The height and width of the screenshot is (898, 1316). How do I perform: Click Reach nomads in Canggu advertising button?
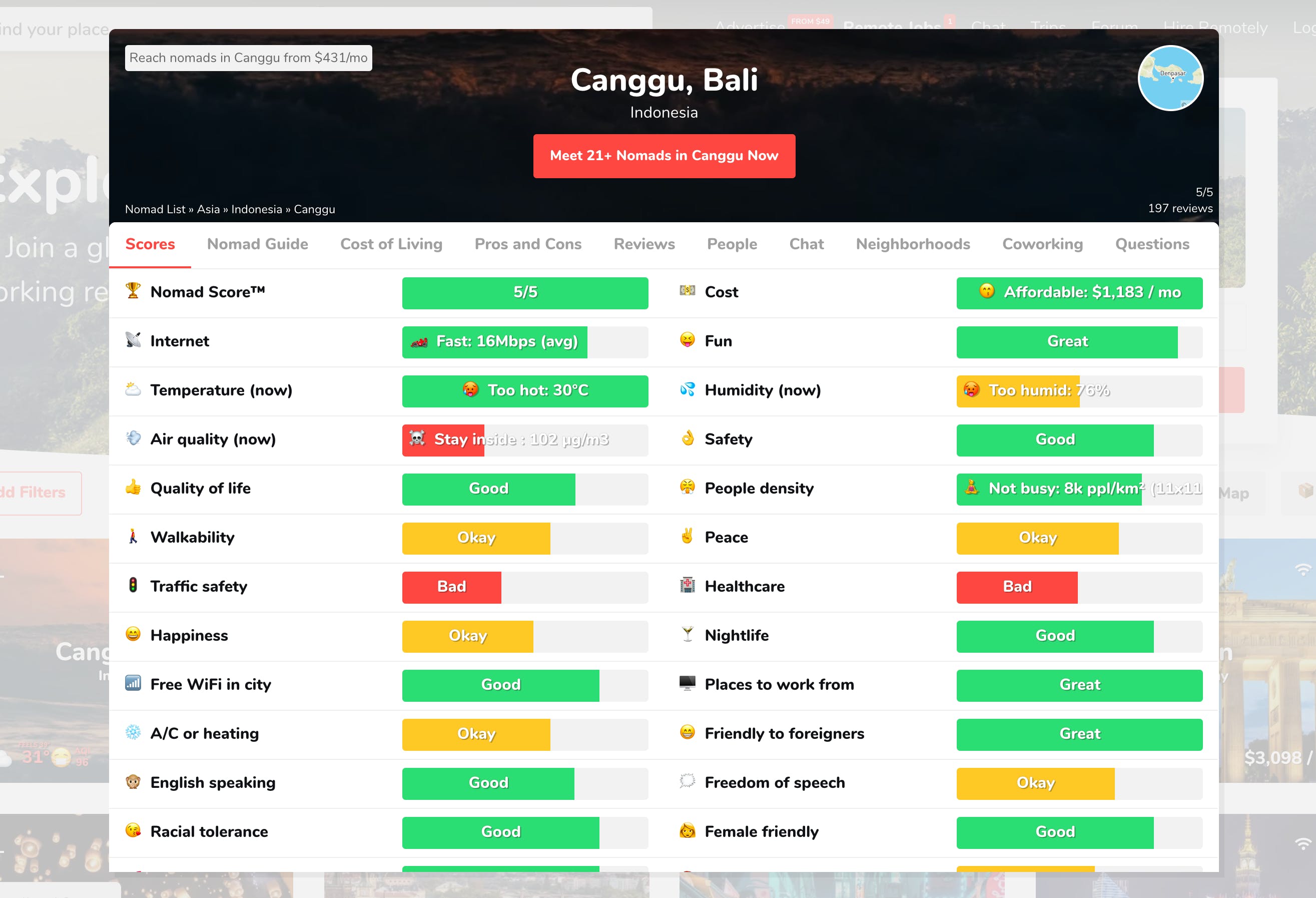point(249,58)
